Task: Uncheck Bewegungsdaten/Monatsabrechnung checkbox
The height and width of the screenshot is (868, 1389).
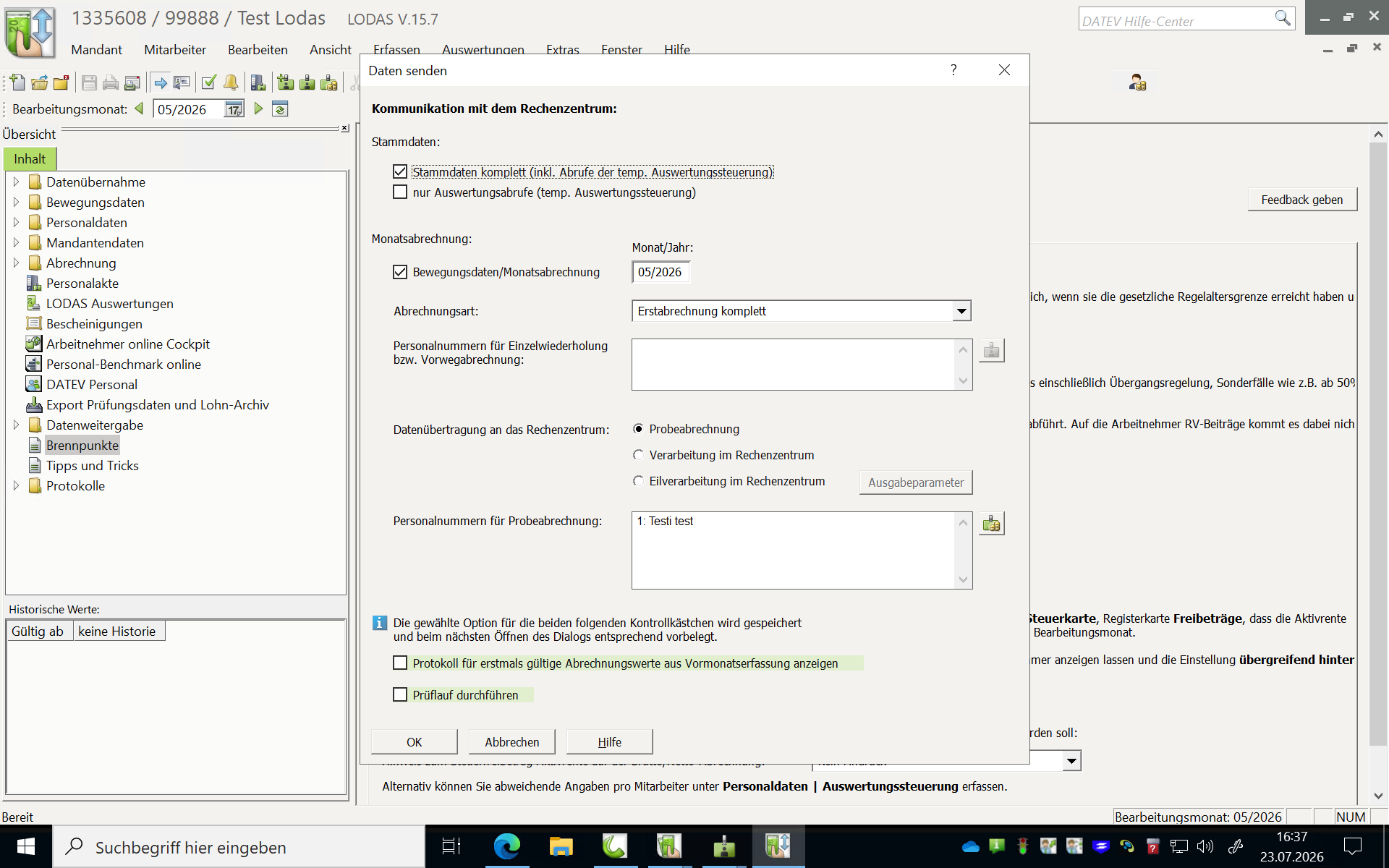Action: pos(400,272)
